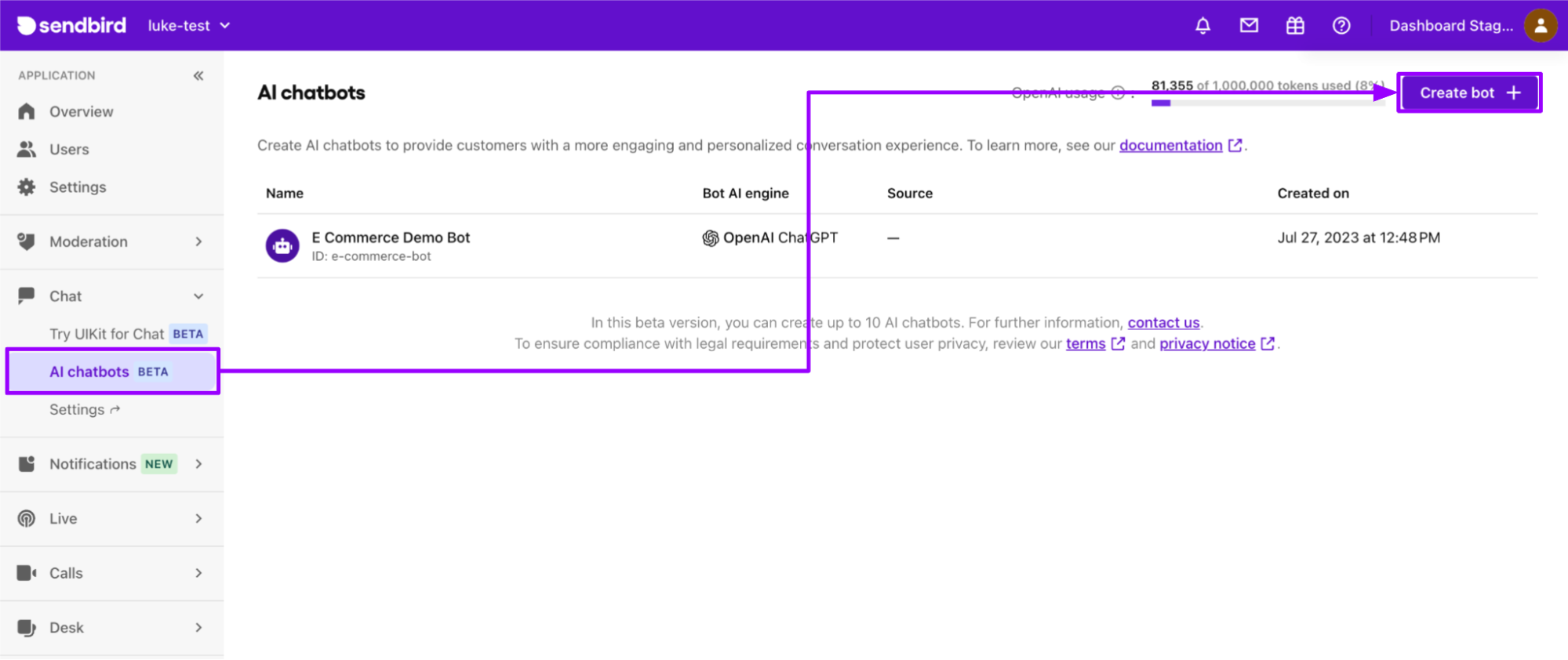The image size is (1568, 660).
Task: Go to the Overview home icon
Action: coord(27,111)
